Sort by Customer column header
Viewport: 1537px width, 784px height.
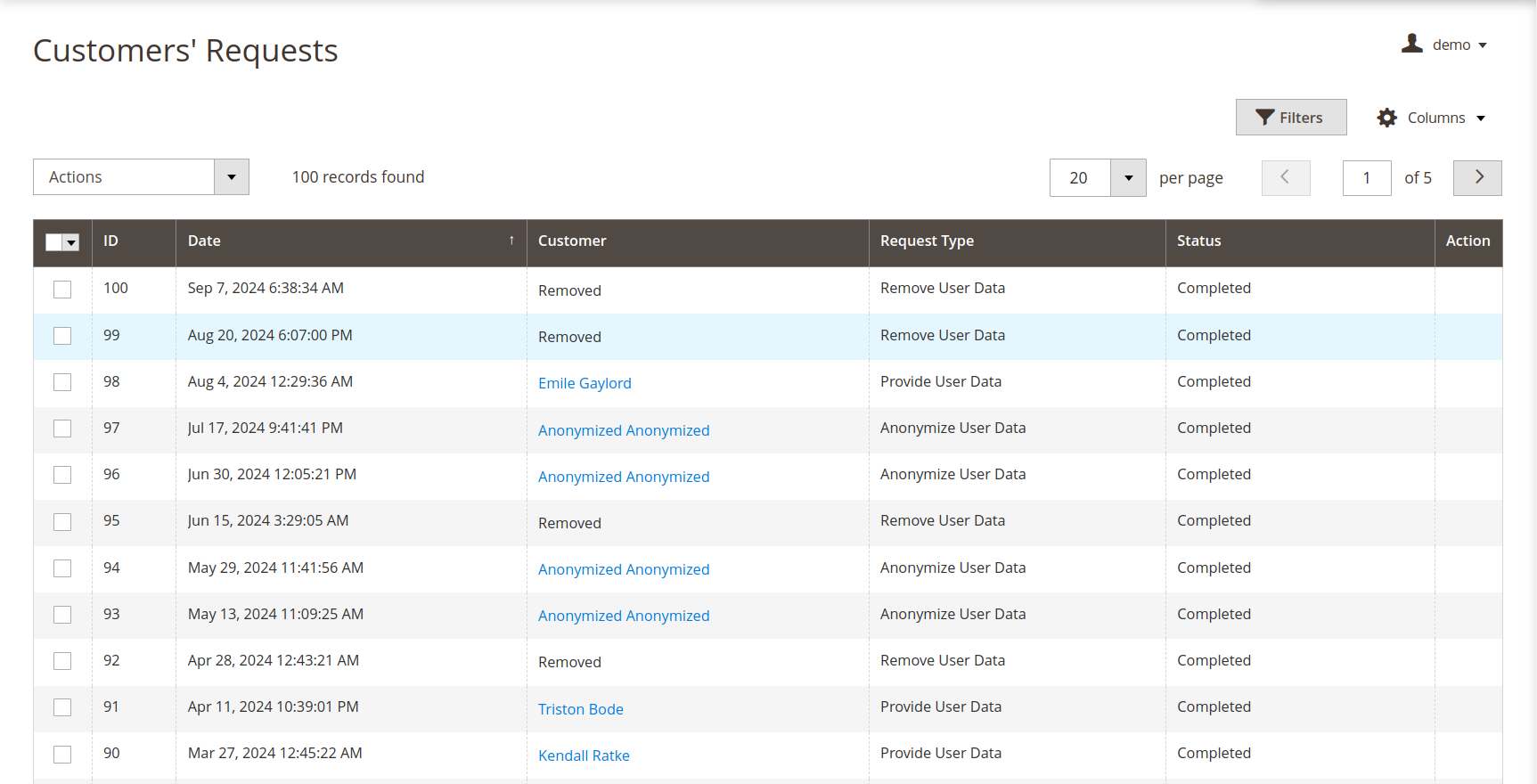click(x=572, y=241)
